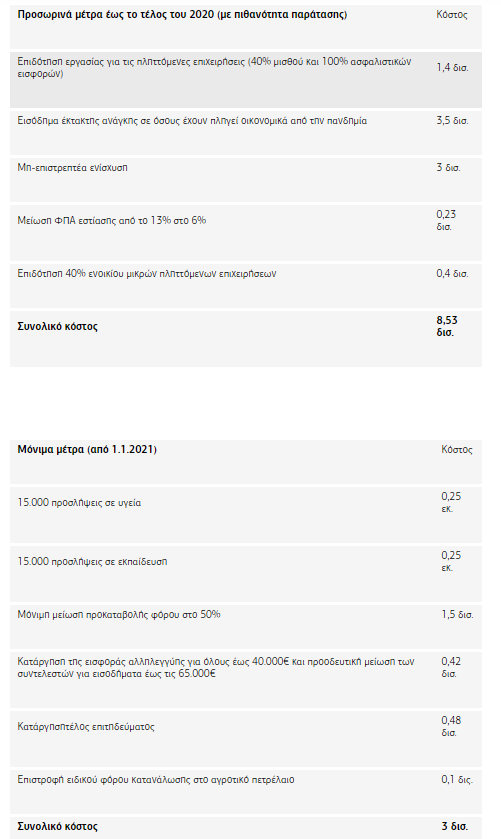Click the 'Μόνιμα μέτρα (από 1.1.2021)' header
This screenshot has height=839, width=501.
(87, 449)
